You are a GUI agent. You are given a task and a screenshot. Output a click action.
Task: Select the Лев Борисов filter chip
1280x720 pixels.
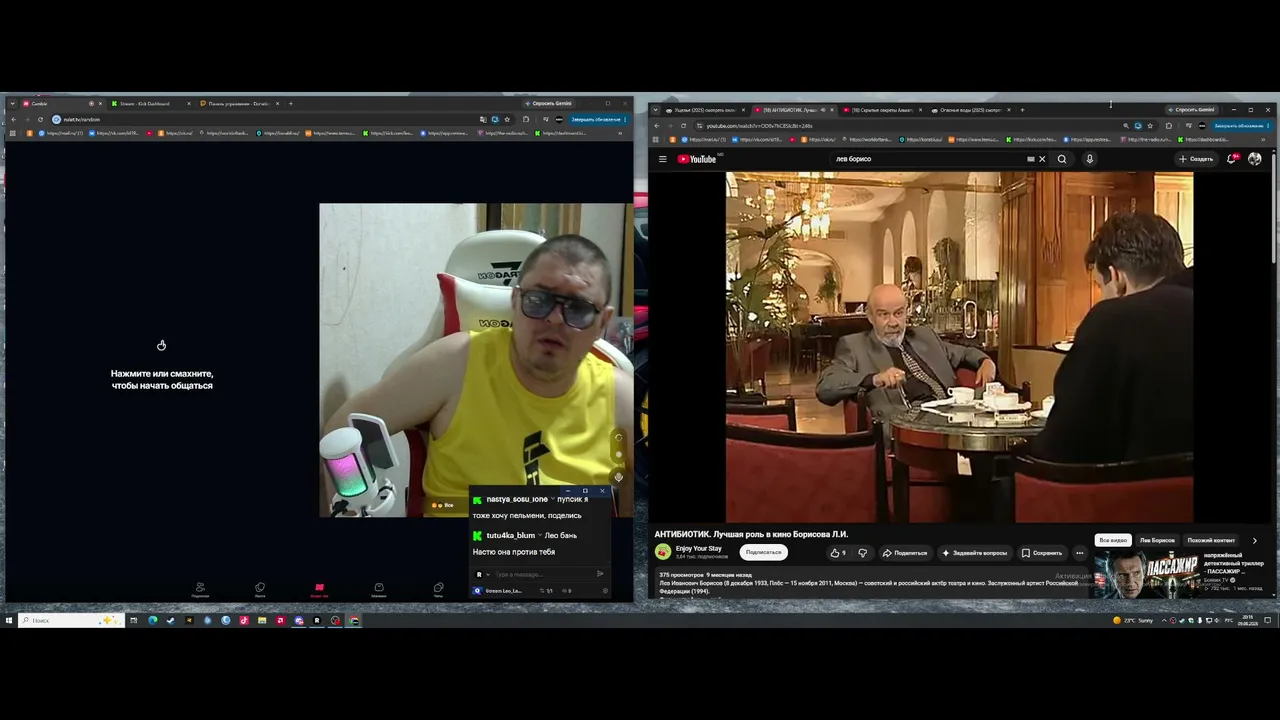click(1157, 540)
